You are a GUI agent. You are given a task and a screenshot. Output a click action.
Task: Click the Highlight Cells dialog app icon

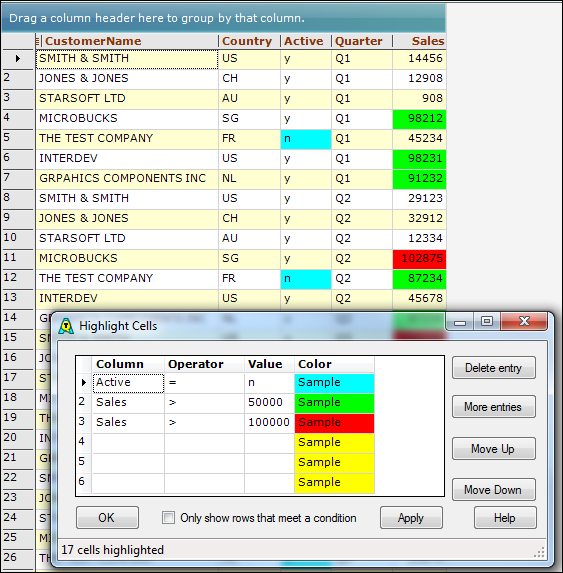click(x=66, y=326)
